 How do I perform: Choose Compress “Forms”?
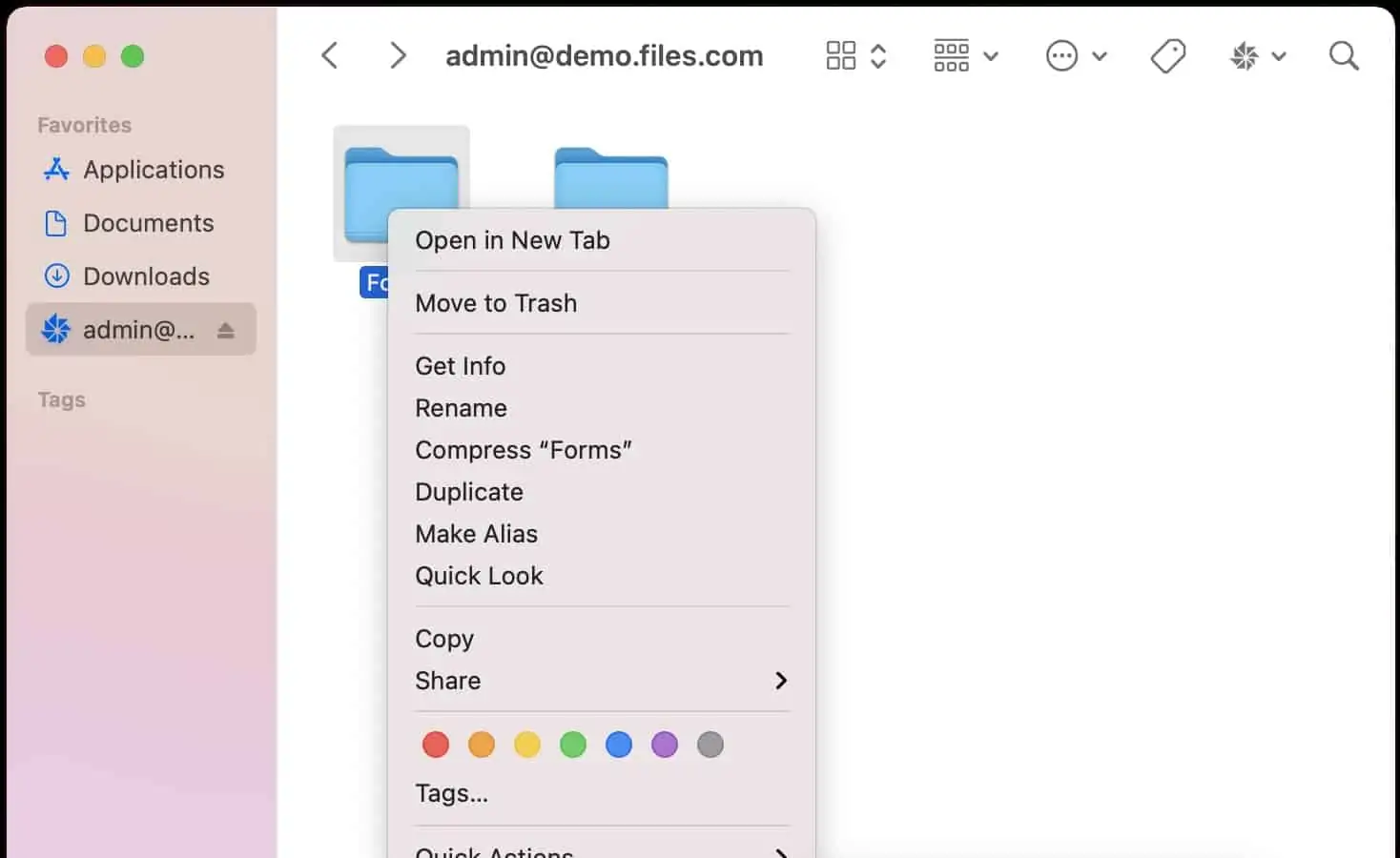coord(602,450)
